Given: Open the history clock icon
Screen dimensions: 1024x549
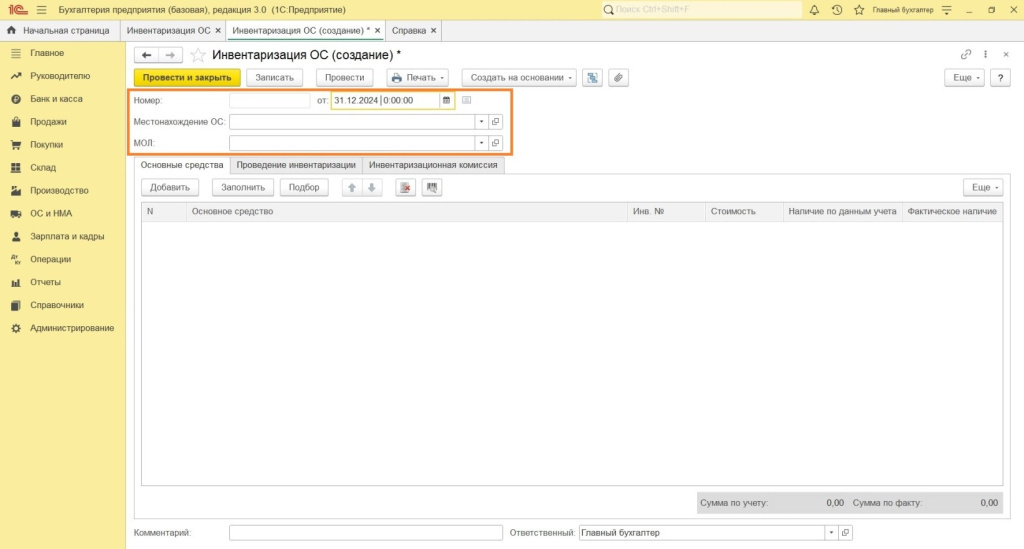Looking at the screenshot, I should click(x=837, y=10).
